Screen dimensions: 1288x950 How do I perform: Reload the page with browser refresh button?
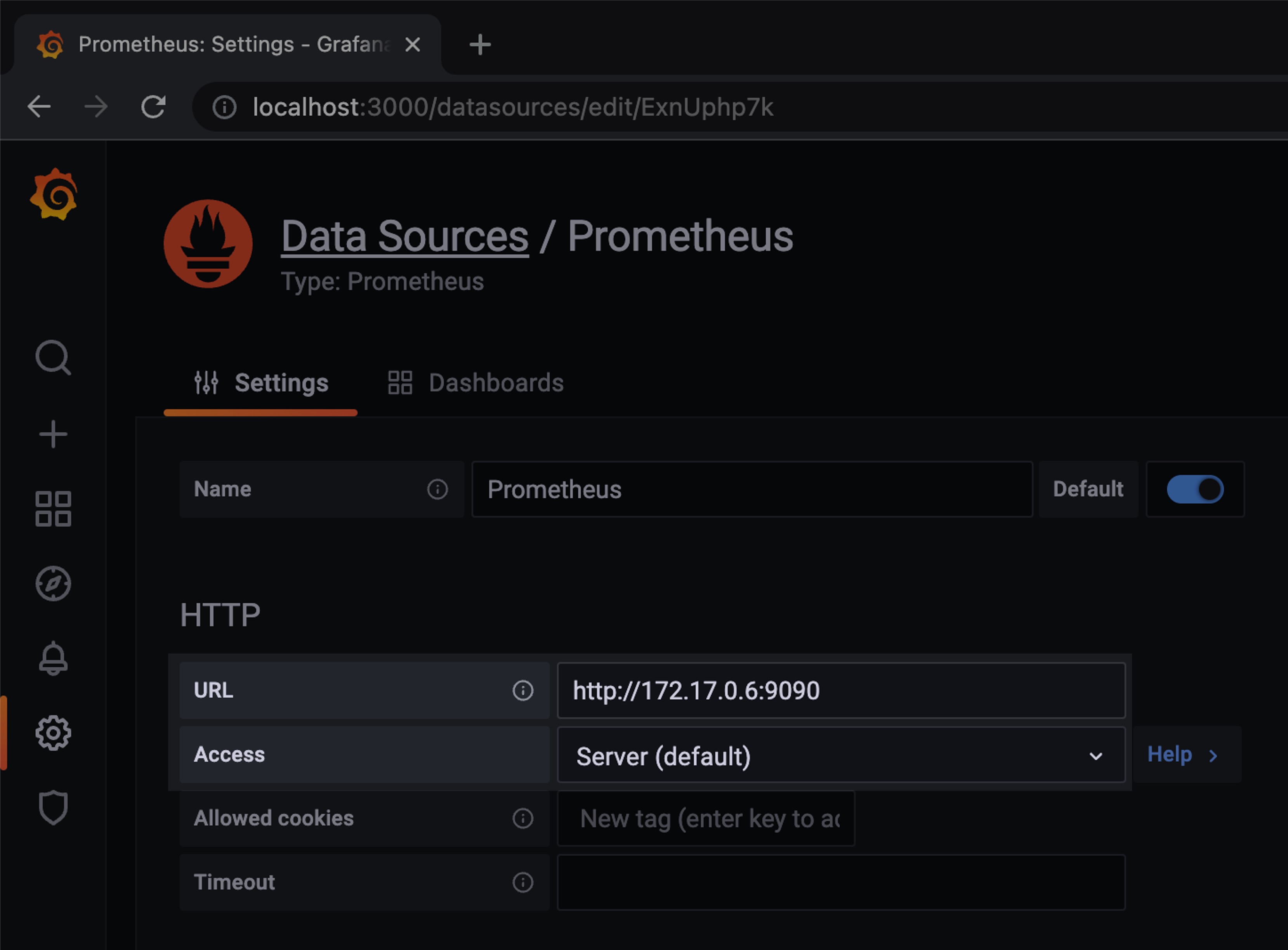153,107
